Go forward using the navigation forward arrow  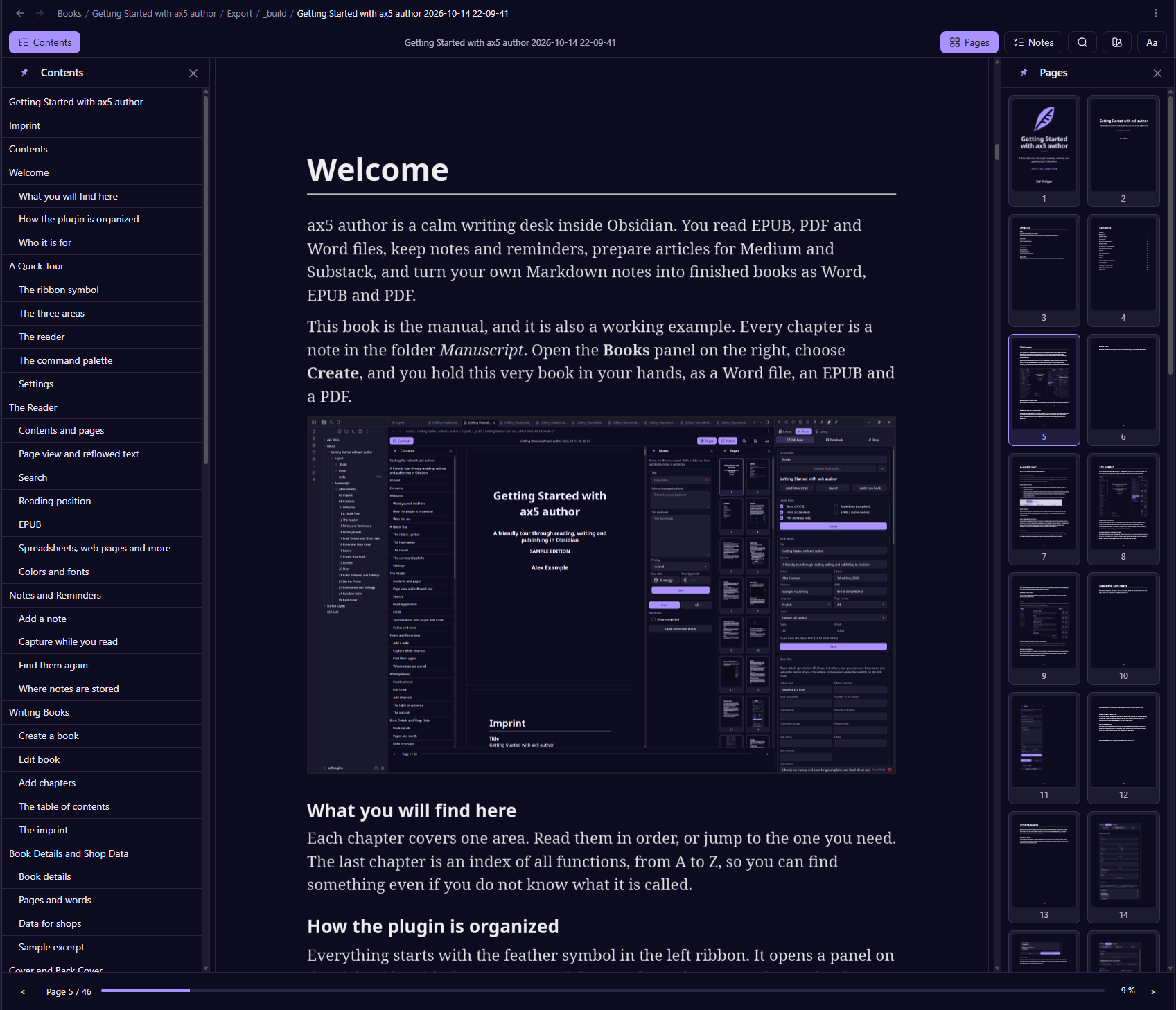[x=40, y=13]
